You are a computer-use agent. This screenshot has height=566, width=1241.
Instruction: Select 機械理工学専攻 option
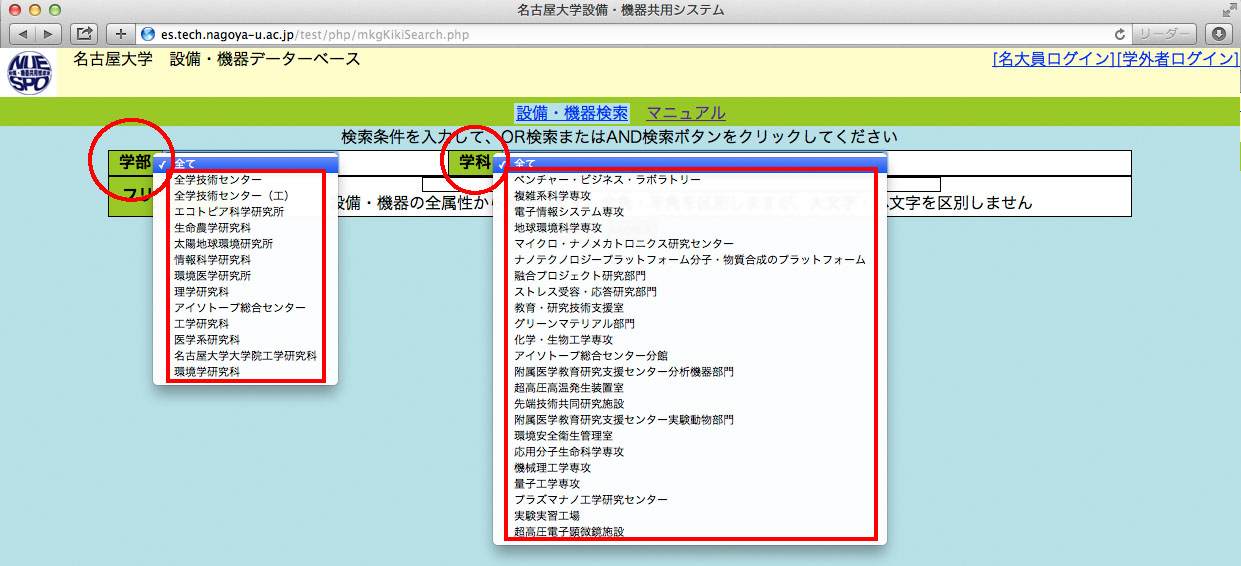click(x=552, y=468)
